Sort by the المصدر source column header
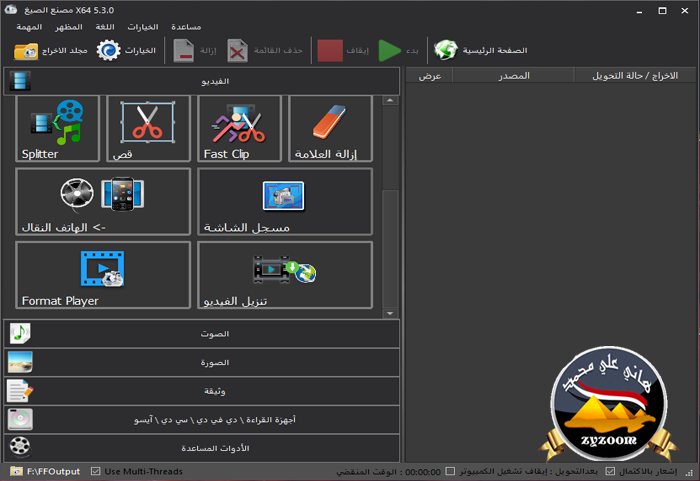Screen dimensions: 700x481 513,76
